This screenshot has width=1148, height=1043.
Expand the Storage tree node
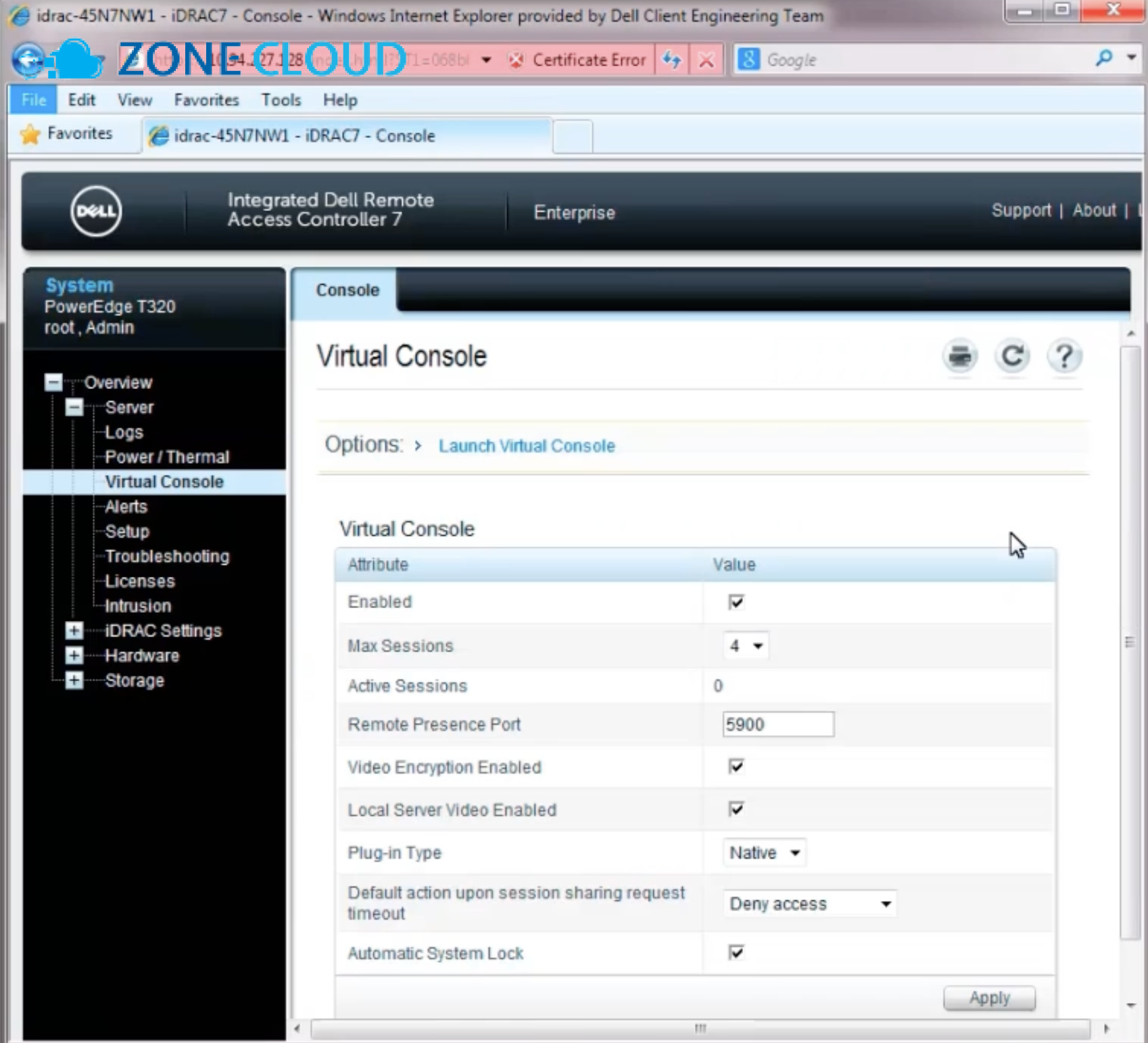coord(74,680)
